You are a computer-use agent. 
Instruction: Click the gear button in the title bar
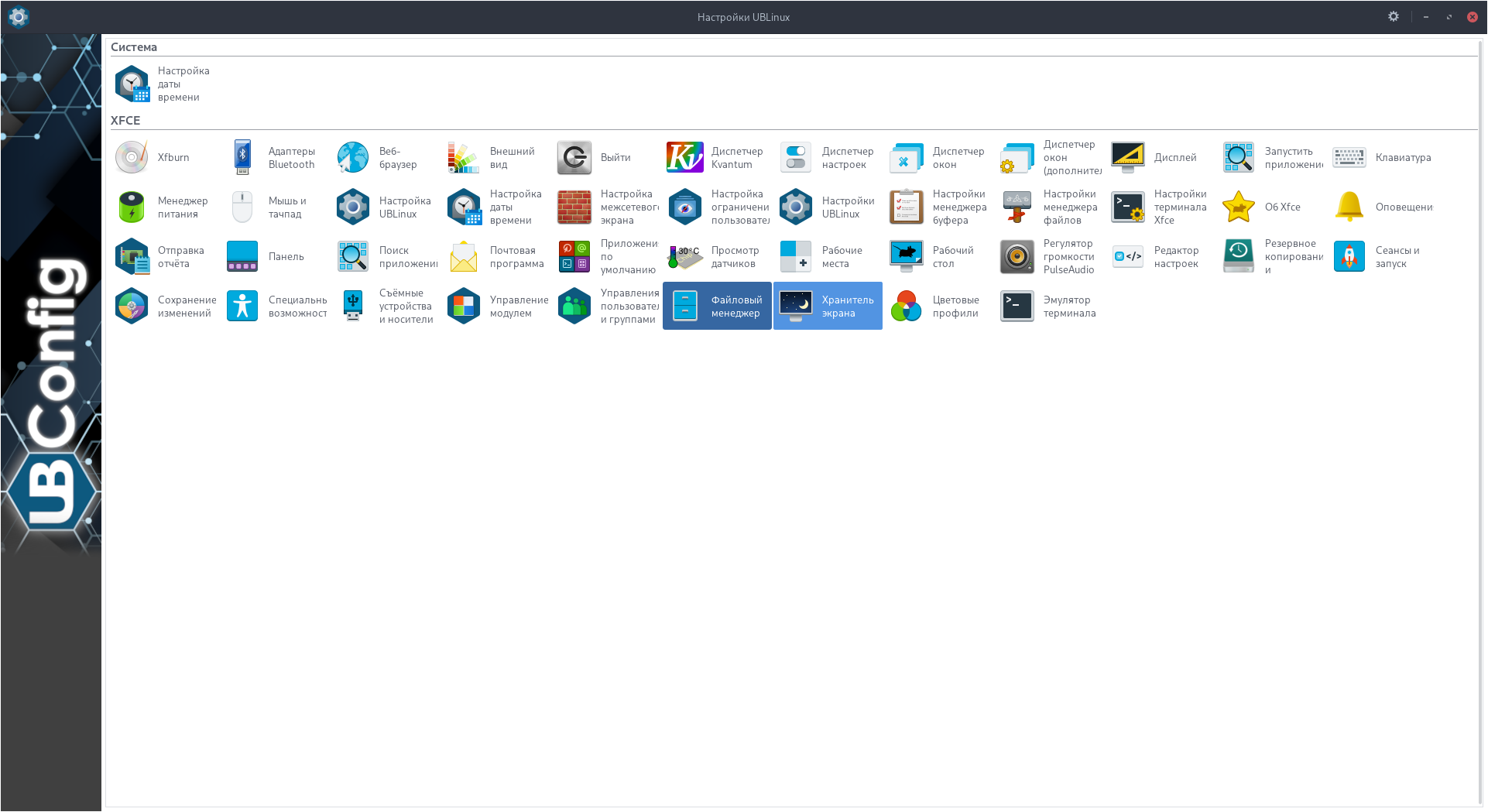click(1394, 16)
